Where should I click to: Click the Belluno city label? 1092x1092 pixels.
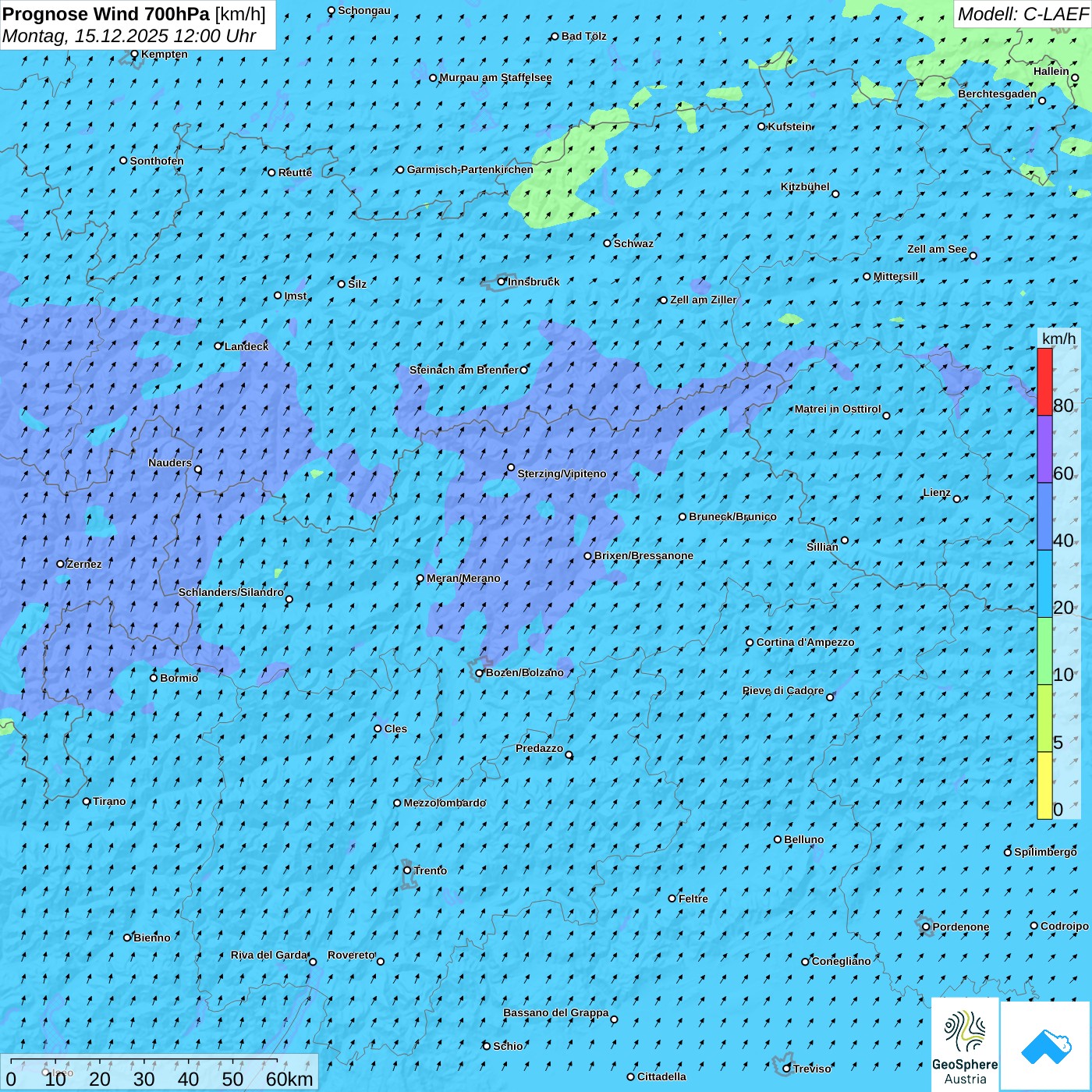click(803, 839)
